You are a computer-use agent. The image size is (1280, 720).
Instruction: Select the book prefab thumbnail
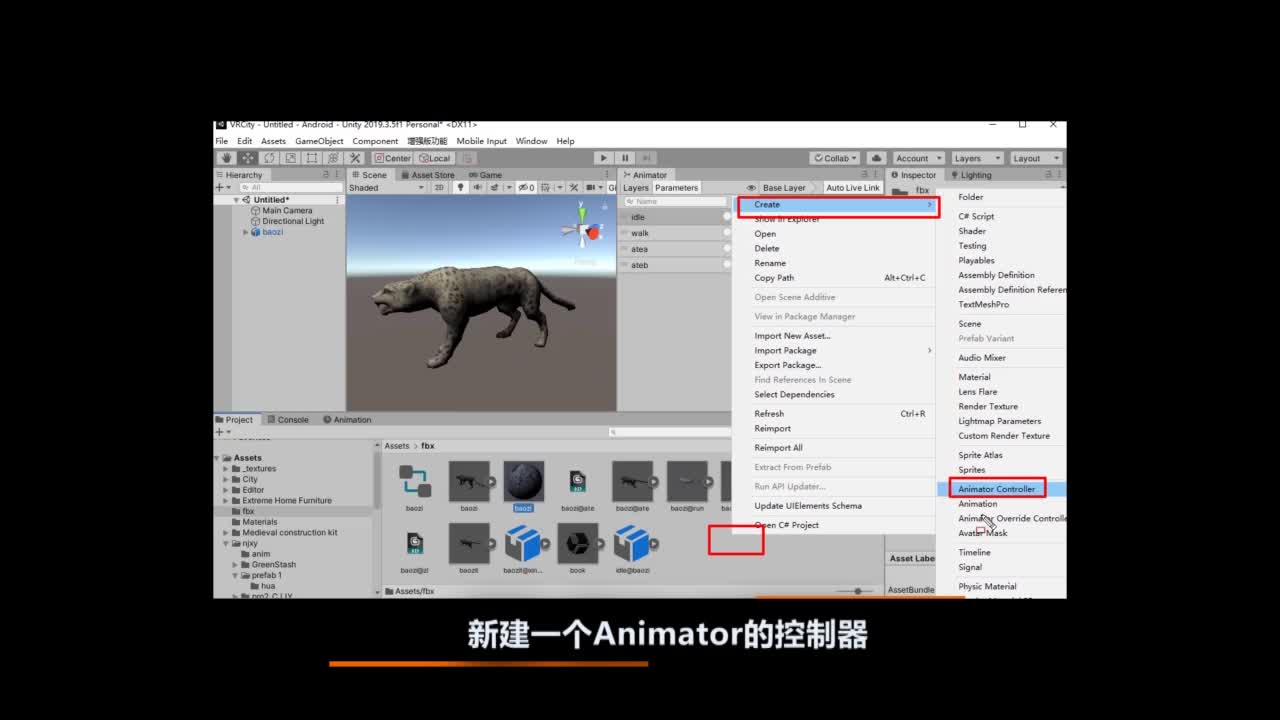pos(577,543)
